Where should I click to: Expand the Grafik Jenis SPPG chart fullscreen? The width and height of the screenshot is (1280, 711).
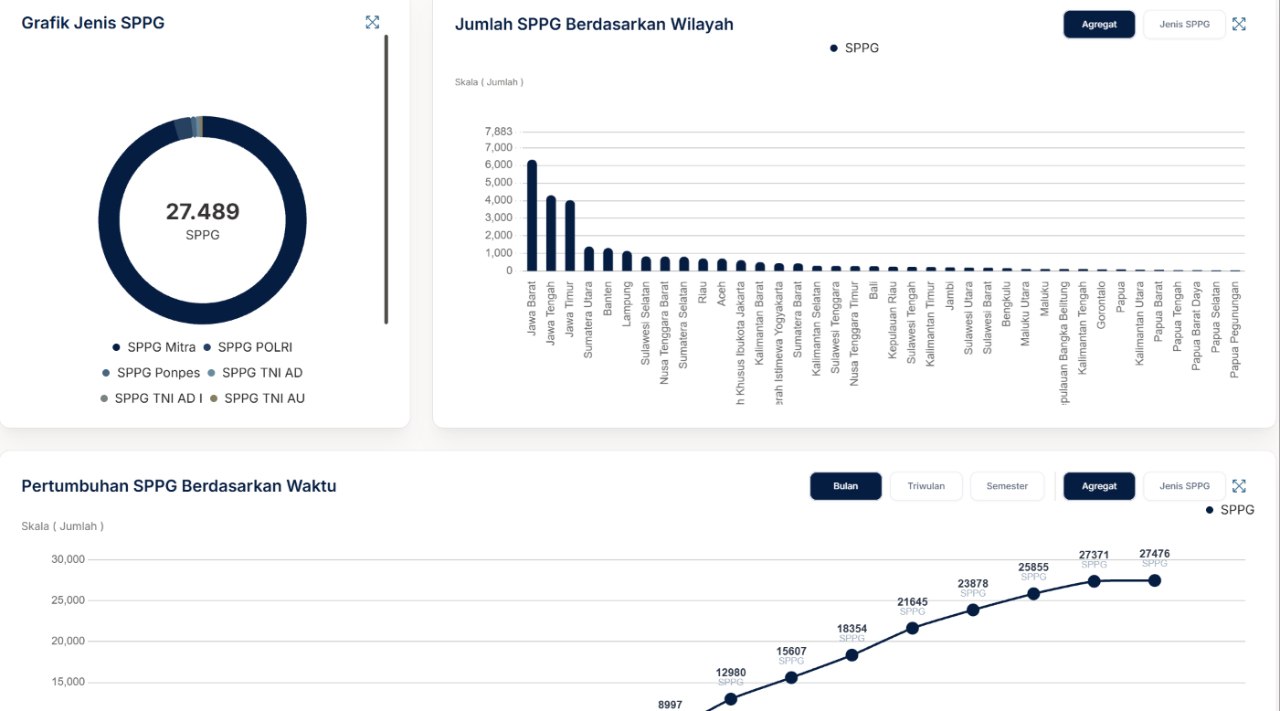coord(373,22)
